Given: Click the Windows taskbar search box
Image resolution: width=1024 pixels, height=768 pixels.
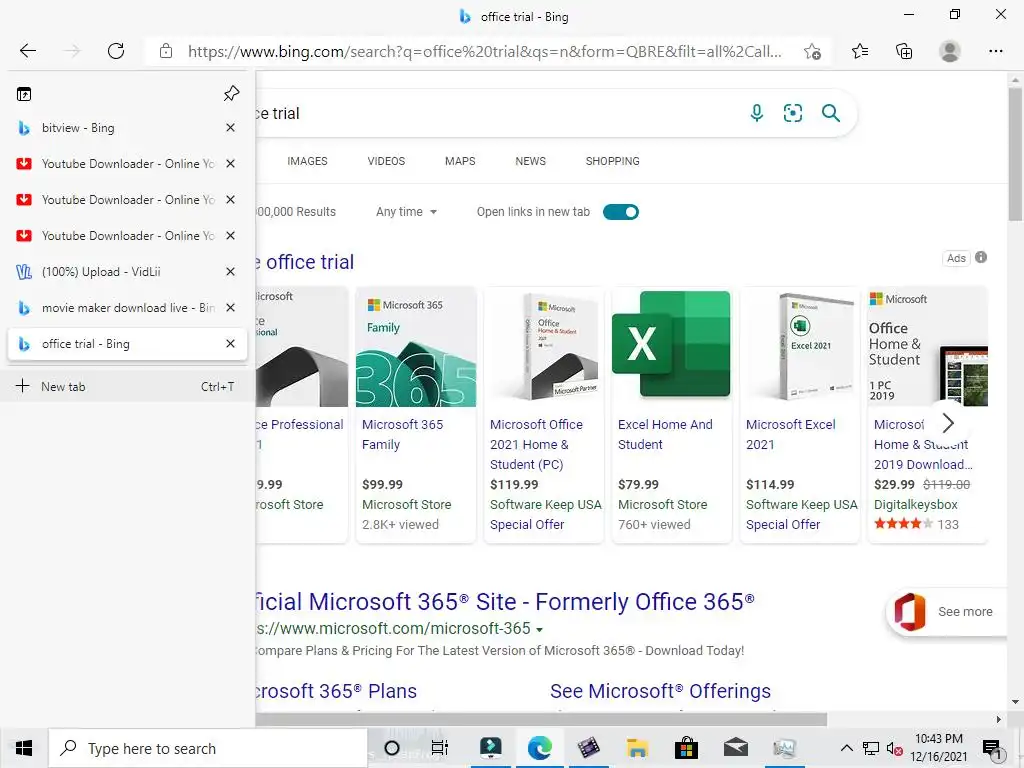Looking at the screenshot, I should click(x=208, y=748).
